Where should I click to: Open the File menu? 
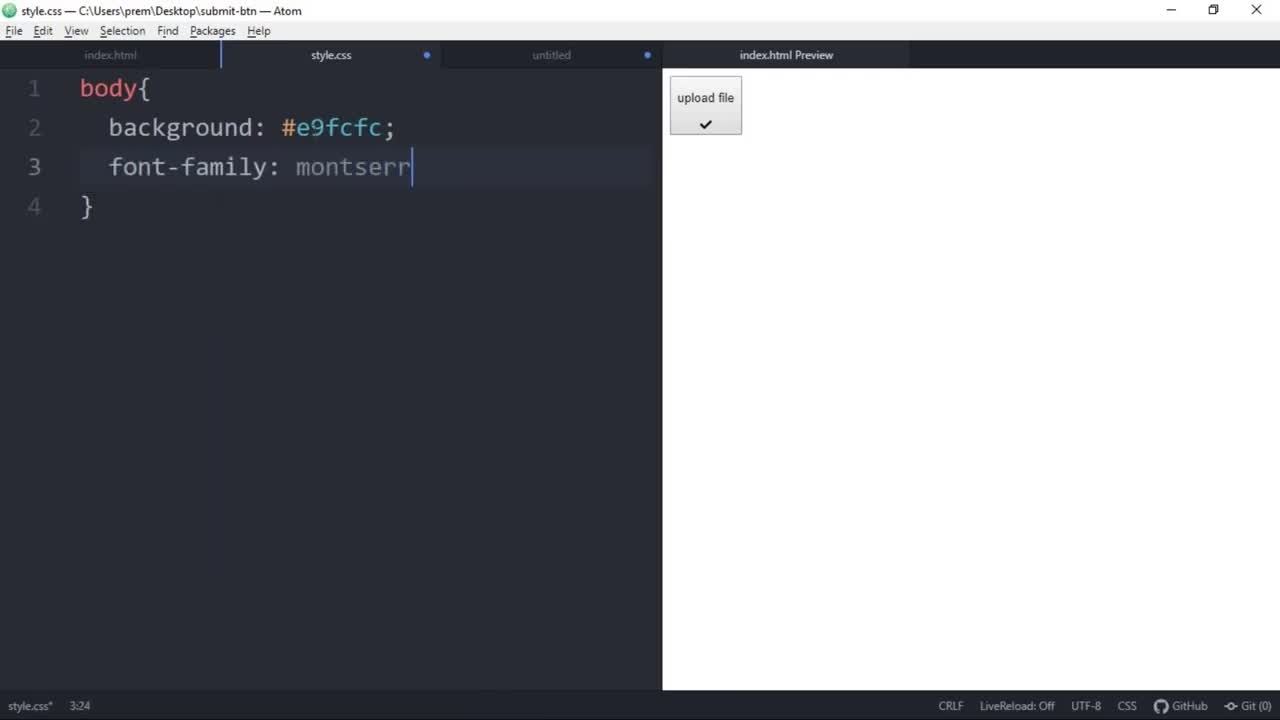[x=14, y=31]
